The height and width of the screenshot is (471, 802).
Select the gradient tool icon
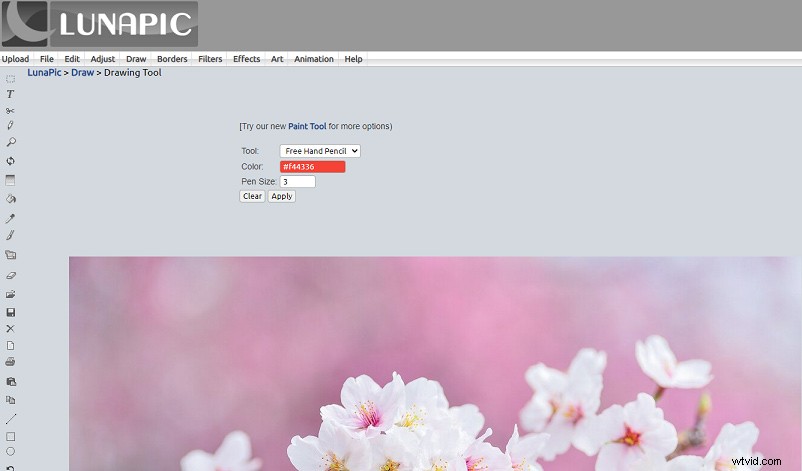[10, 180]
